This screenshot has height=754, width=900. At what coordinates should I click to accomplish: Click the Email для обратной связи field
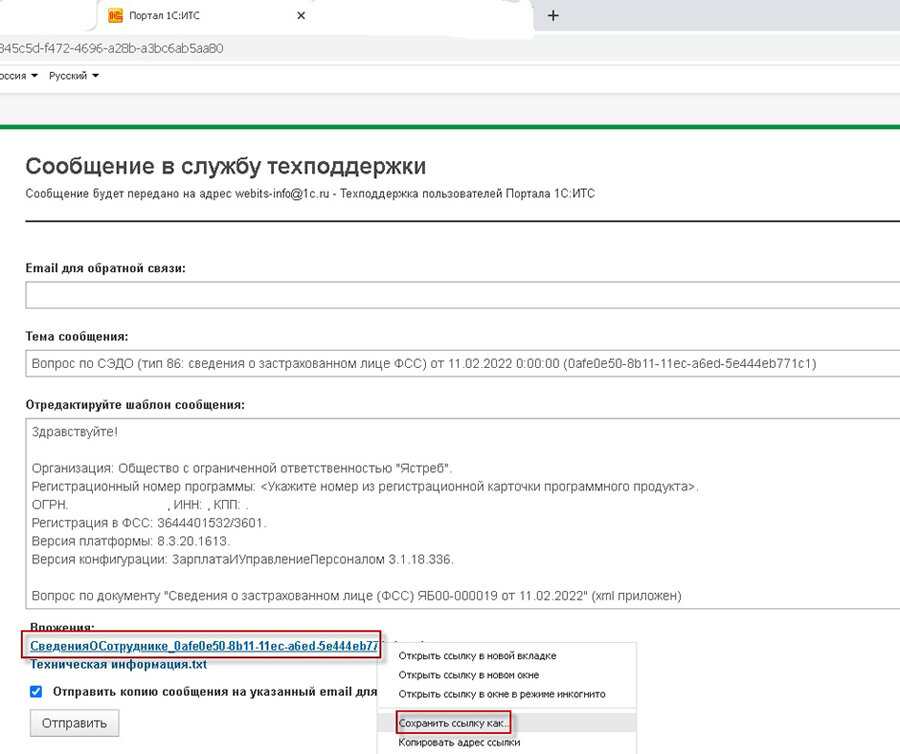tap(463, 295)
